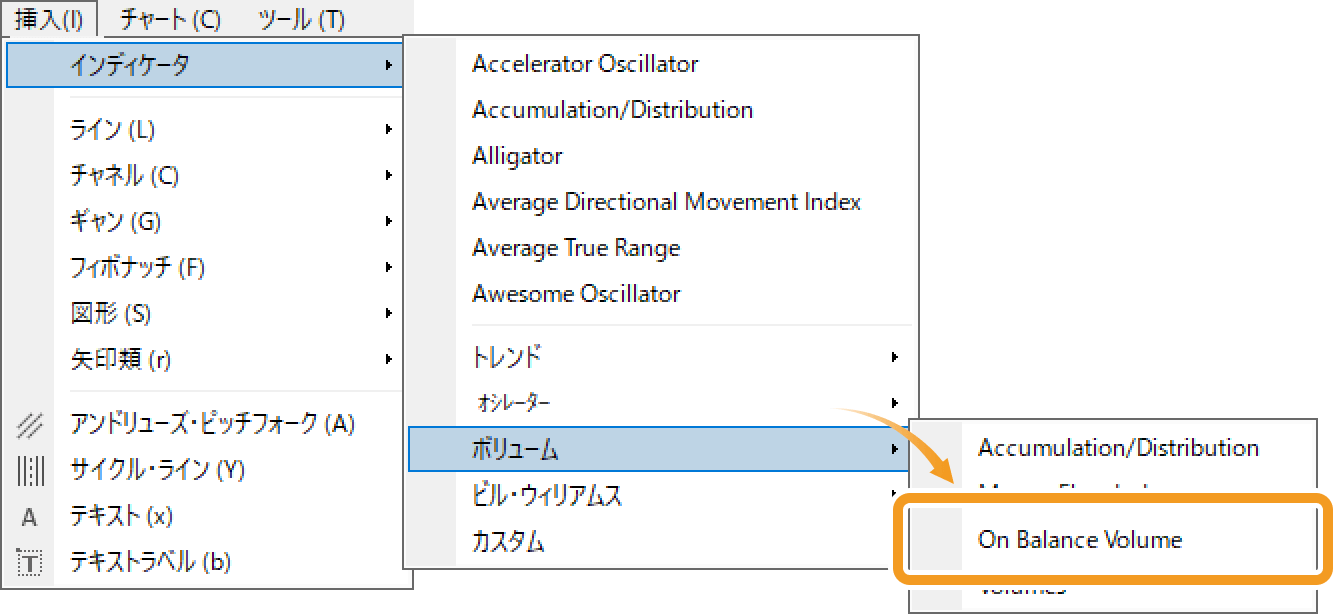This screenshot has height=614, width=1338.
Task: Expand arrow next to フィボナッチ (F)
Action: [x=388, y=267]
